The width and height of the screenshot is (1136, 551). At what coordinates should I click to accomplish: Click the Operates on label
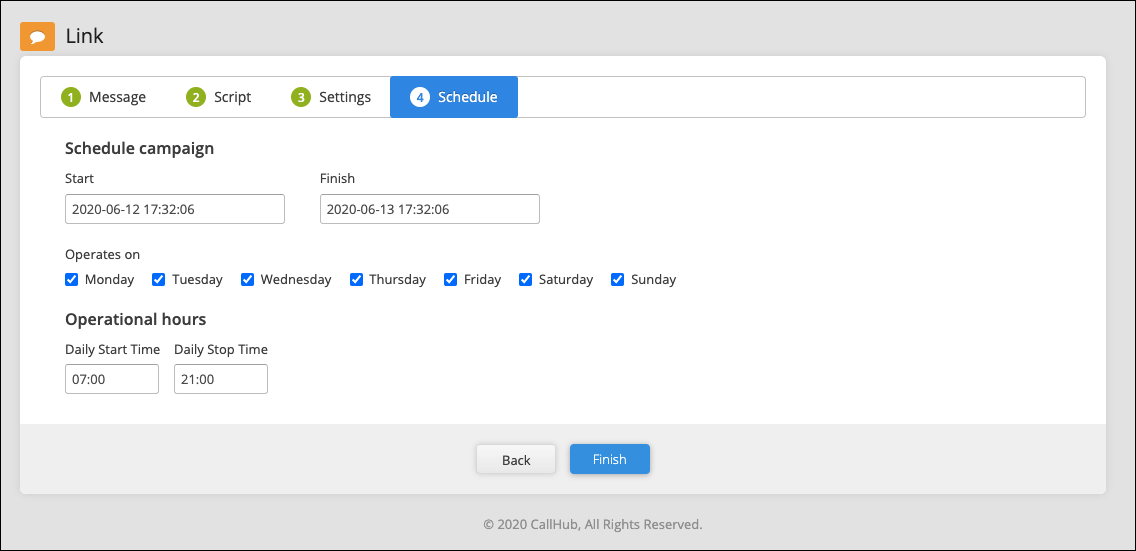[102, 255]
